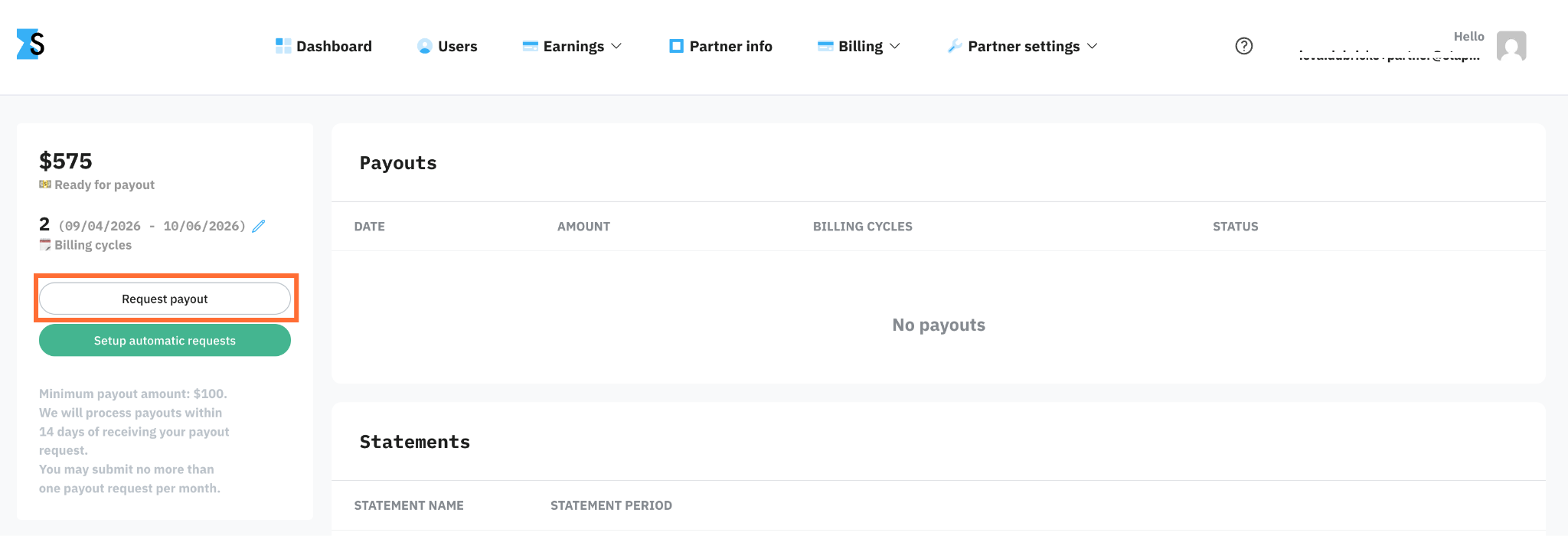The width and height of the screenshot is (1568, 536).
Task: Expand the Billing dropdown chevron
Action: click(x=895, y=46)
